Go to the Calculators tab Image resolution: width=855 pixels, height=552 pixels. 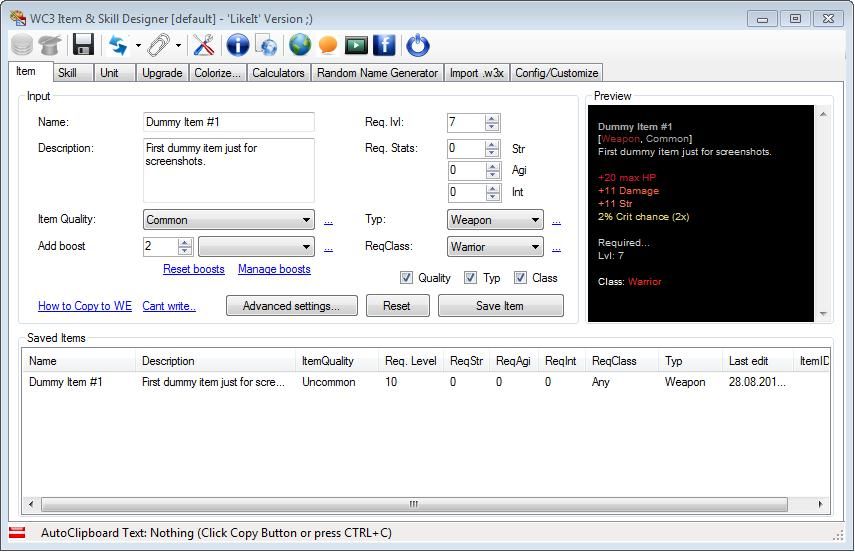tap(278, 73)
